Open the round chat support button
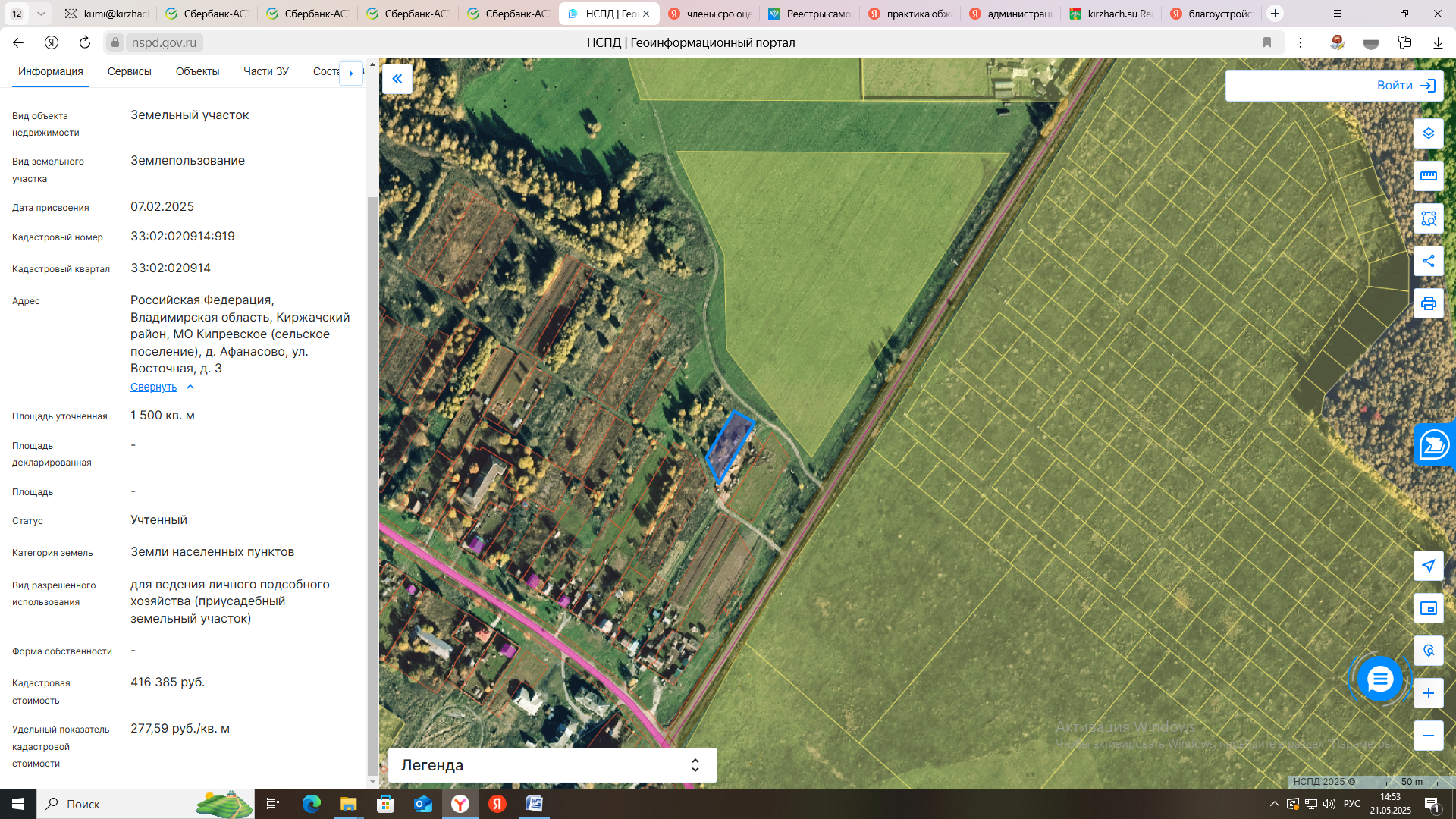 [1379, 679]
